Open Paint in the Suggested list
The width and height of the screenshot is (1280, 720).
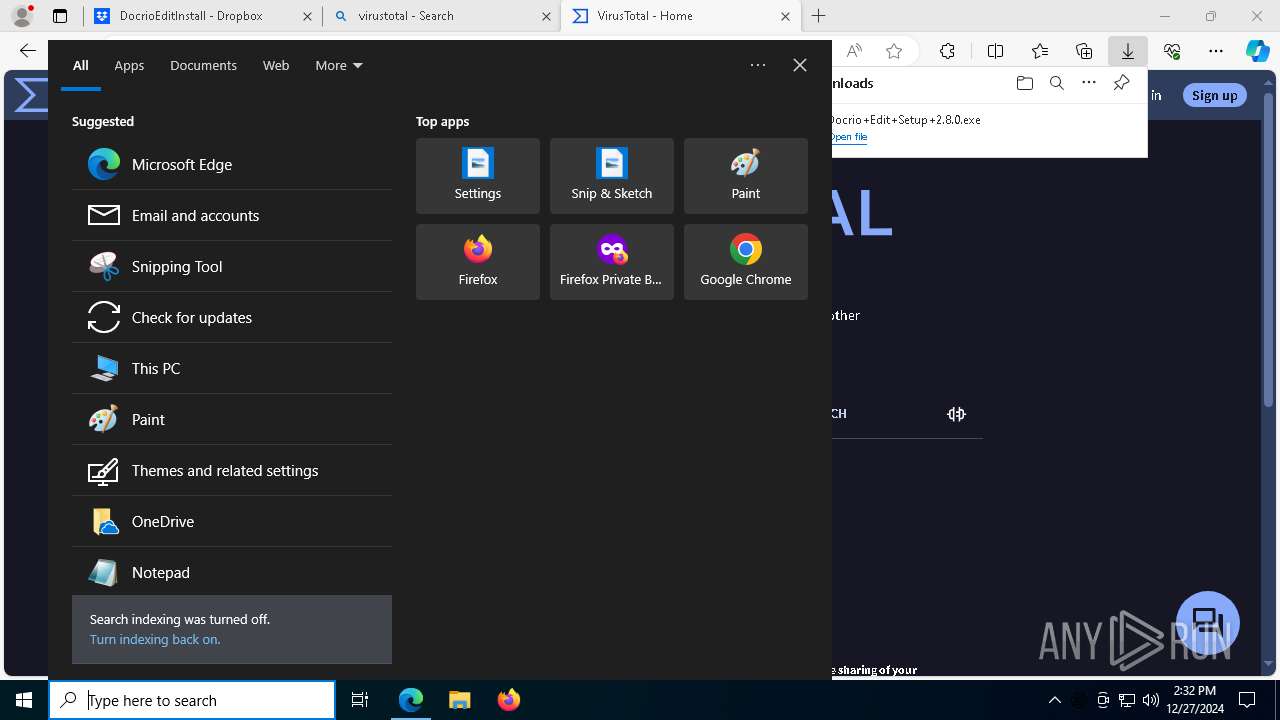click(x=232, y=419)
